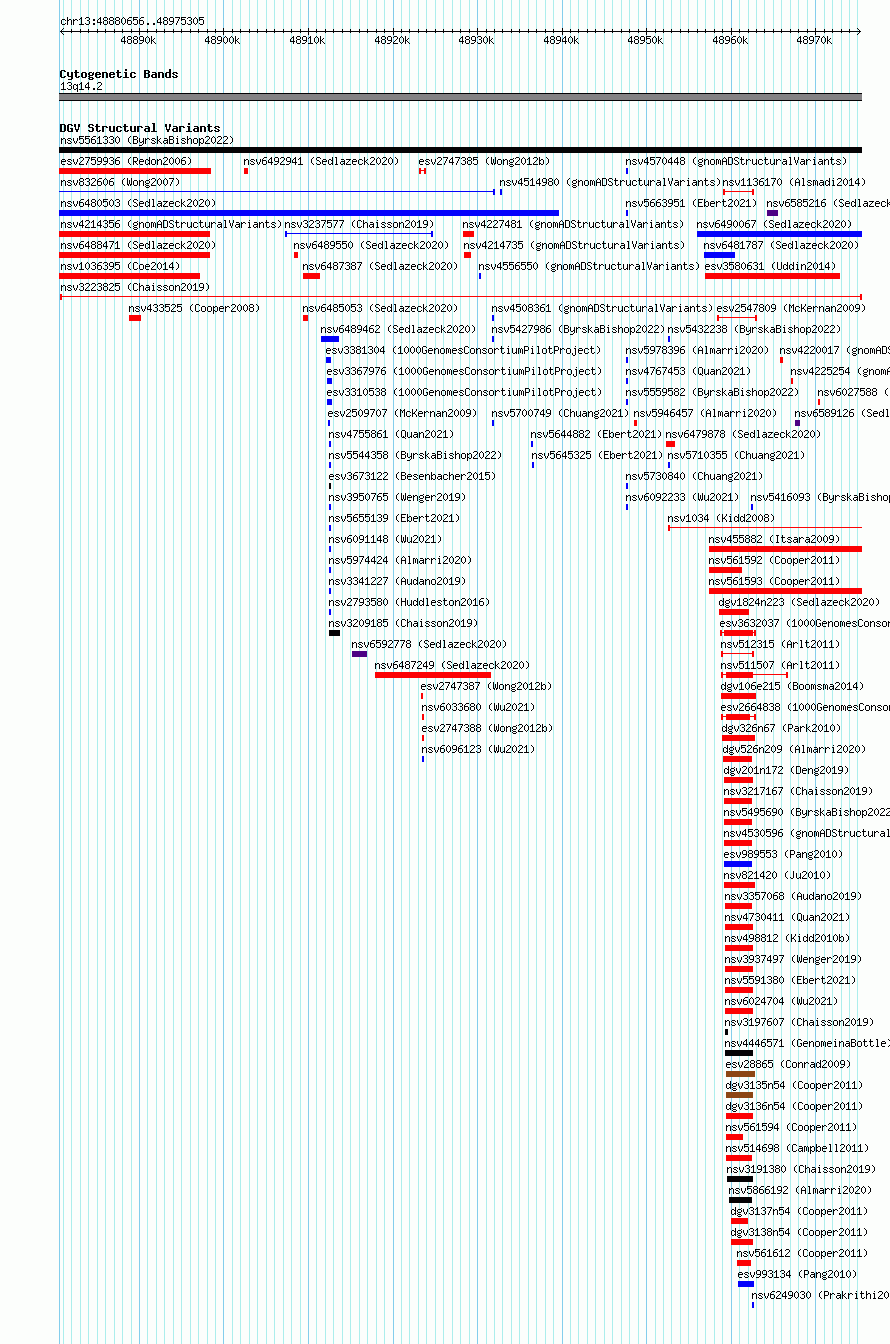Select dgv201n172 (Deng2019) label
The height and width of the screenshot is (1344, 890).
click(x=786, y=770)
